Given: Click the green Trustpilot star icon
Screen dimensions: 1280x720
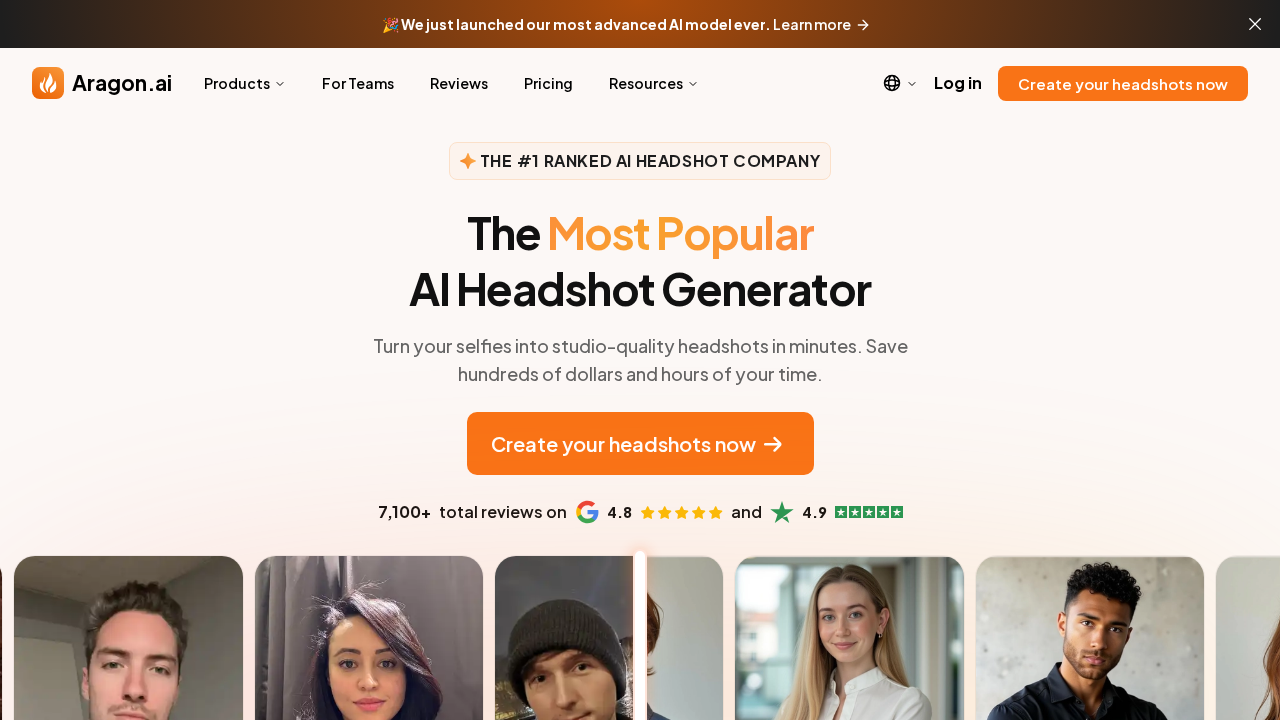Looking at the screenshot, I should (782, 512).
